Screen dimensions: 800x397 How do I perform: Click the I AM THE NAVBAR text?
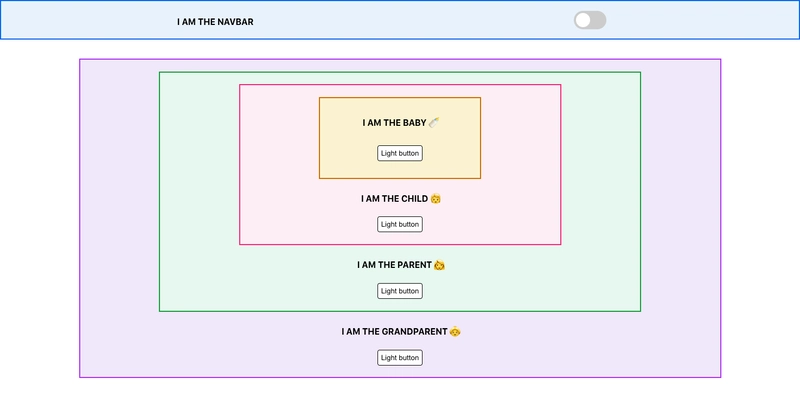point(215,22)
